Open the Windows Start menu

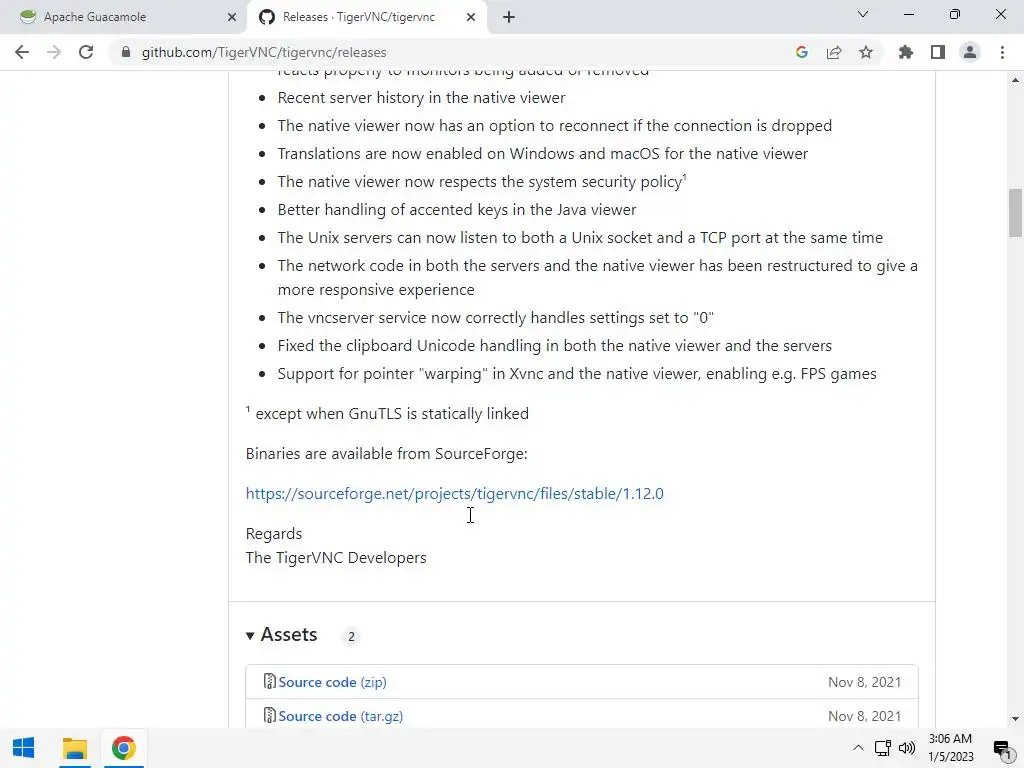pos(24,748)
